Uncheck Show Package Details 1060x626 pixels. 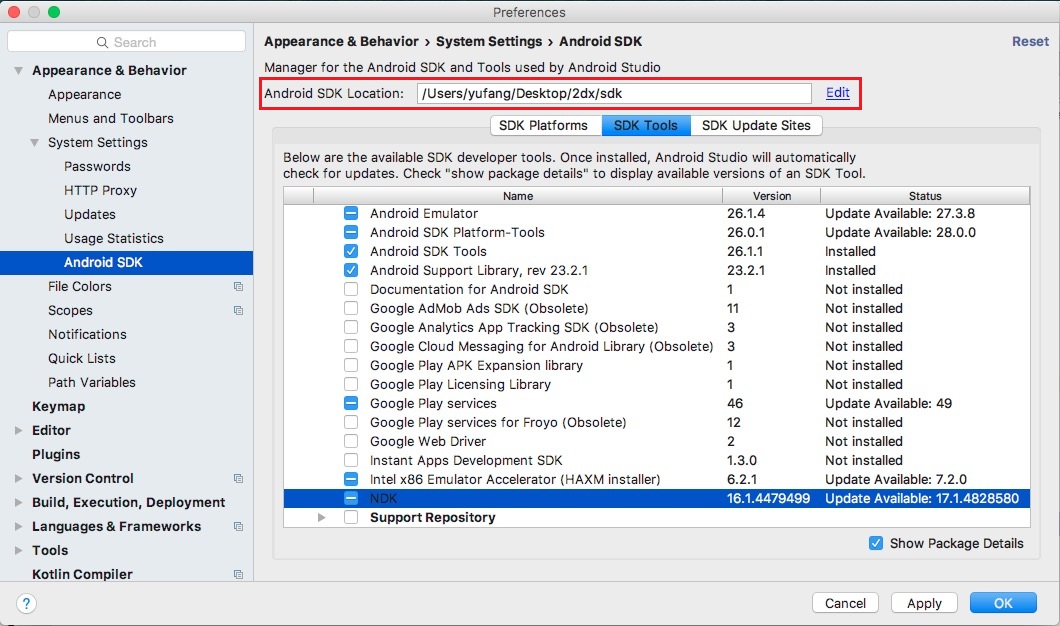(x=875, y=544)
